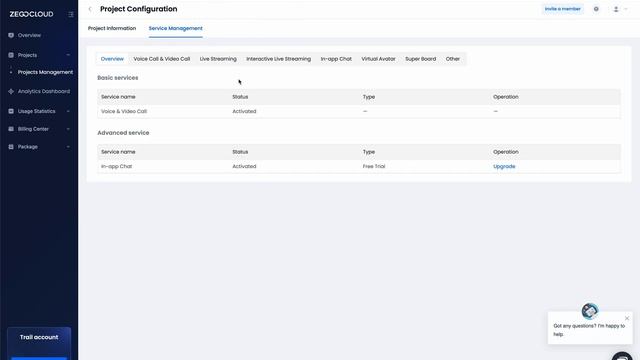The width and height of the screenshot is (640, 360).
Task: Click the Advanced service heading
Action: click(x=123, y=133)
